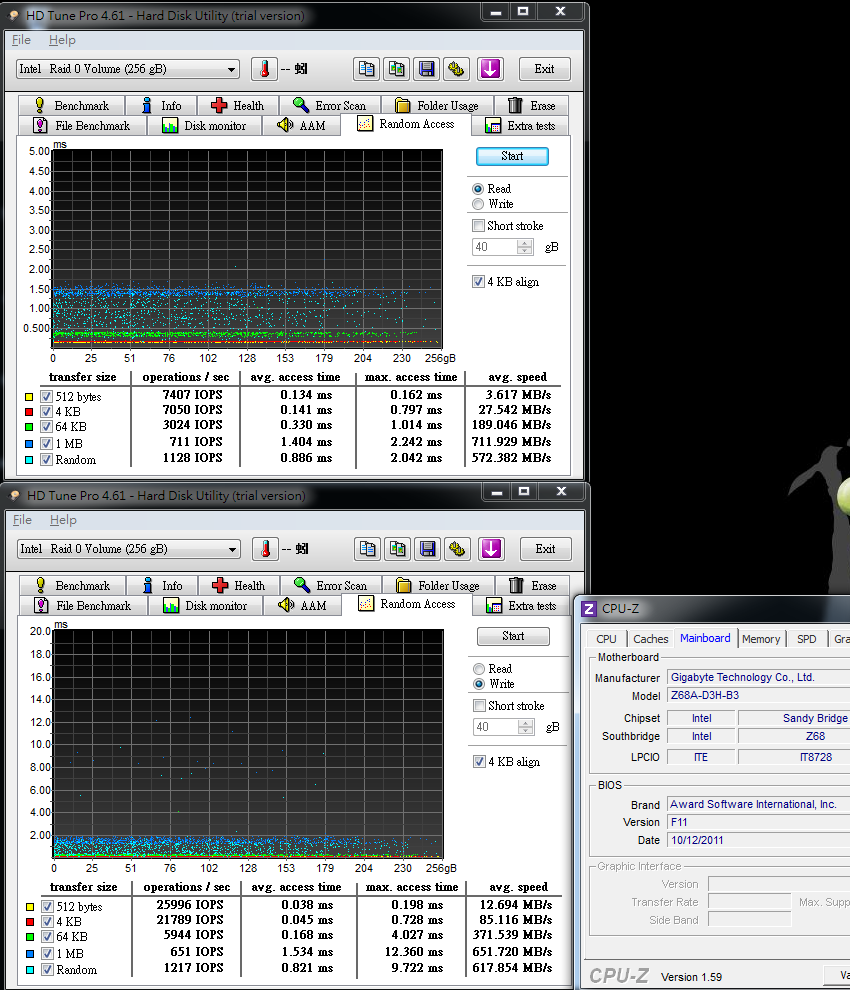Click the 7407 IOPS value in upper HD Tune window
The width and height of the screenshot is (850, 990).
coord(193,395)
